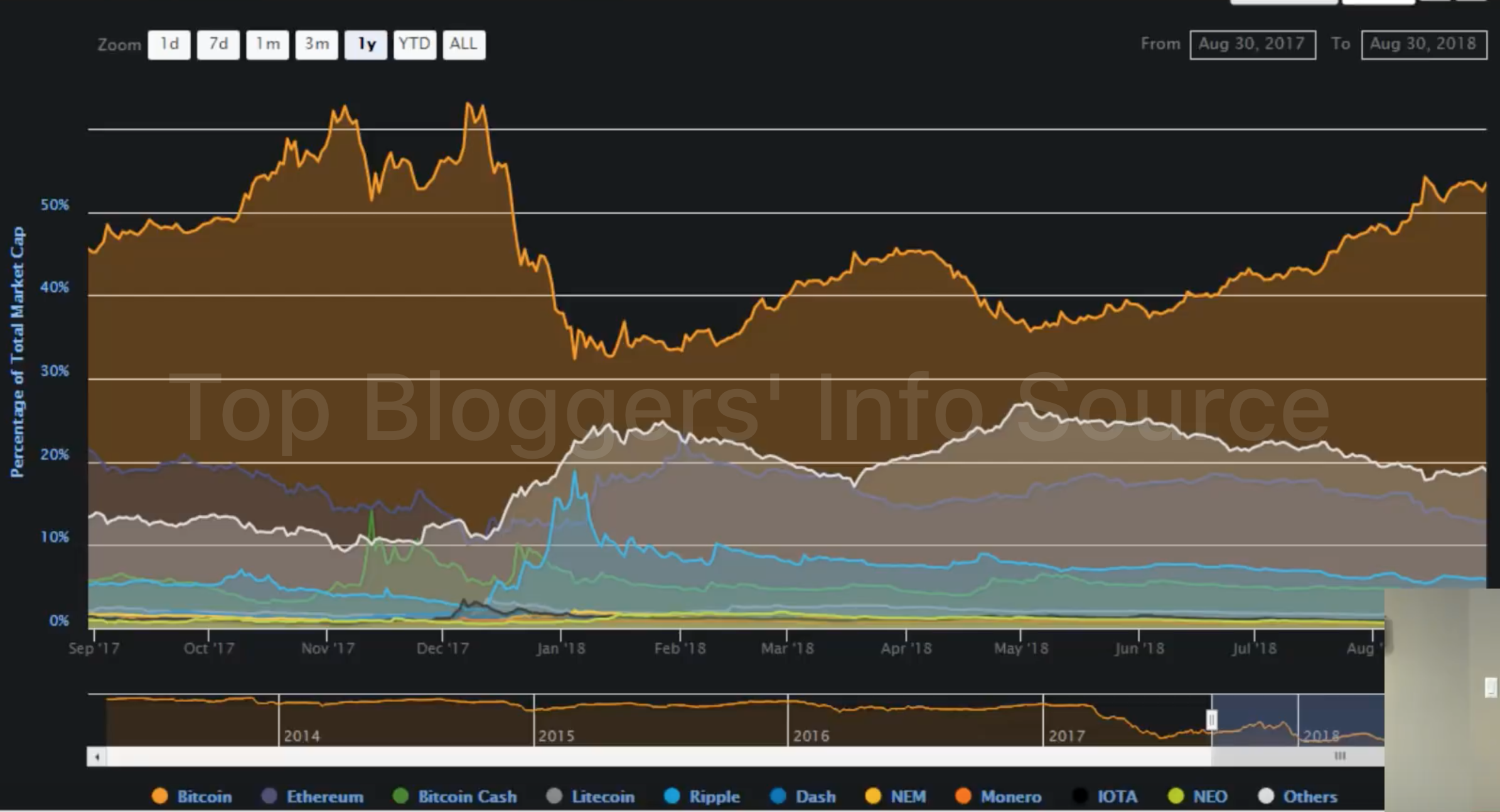
Task: Click the Ripple blue legend dot
Action: coord(672,796)
